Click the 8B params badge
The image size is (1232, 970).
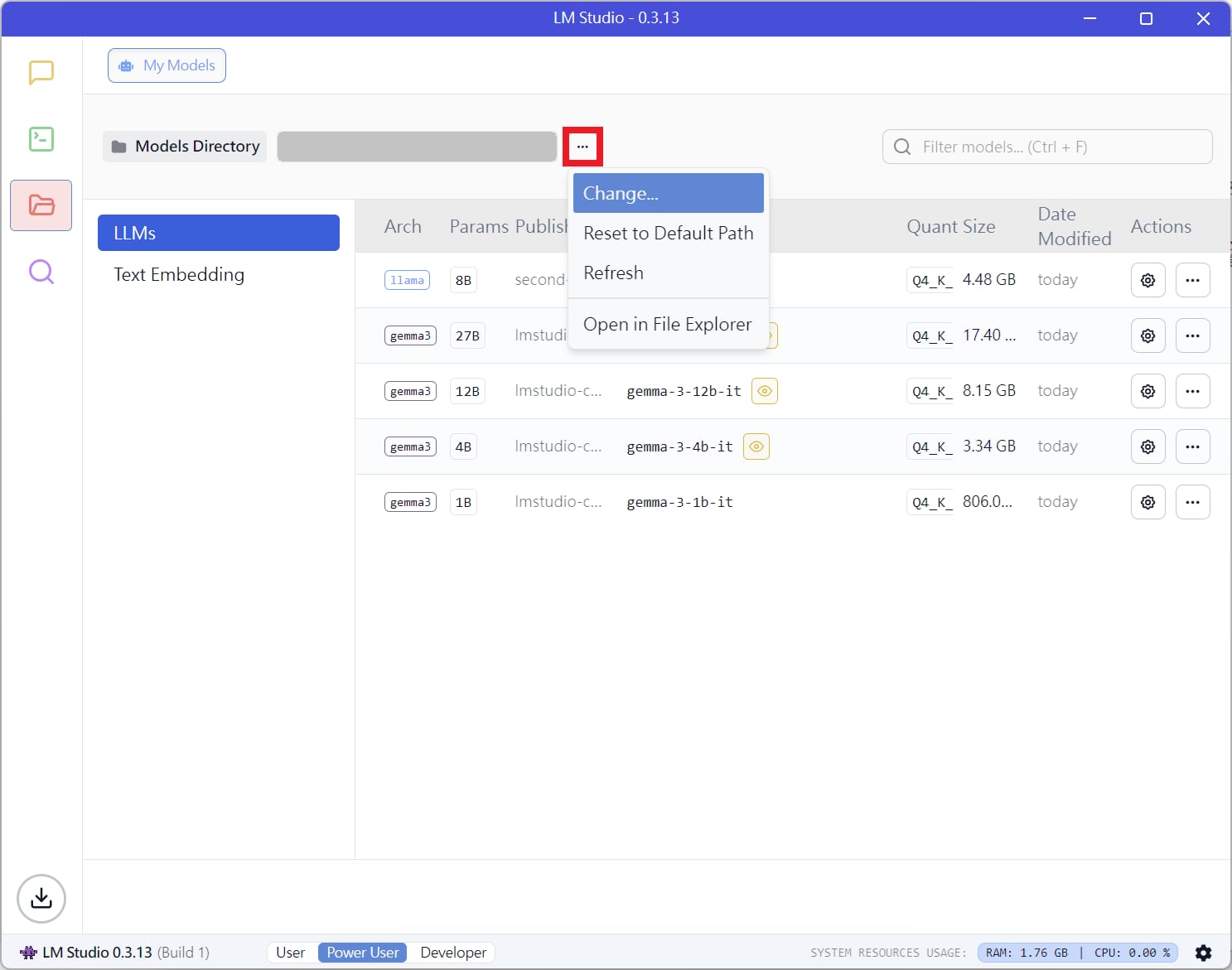(463, 280)
